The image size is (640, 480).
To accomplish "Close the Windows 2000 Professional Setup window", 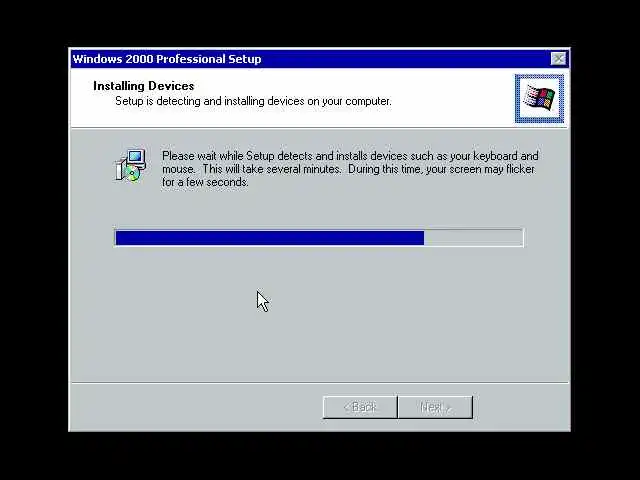I will tap(558, 59).
